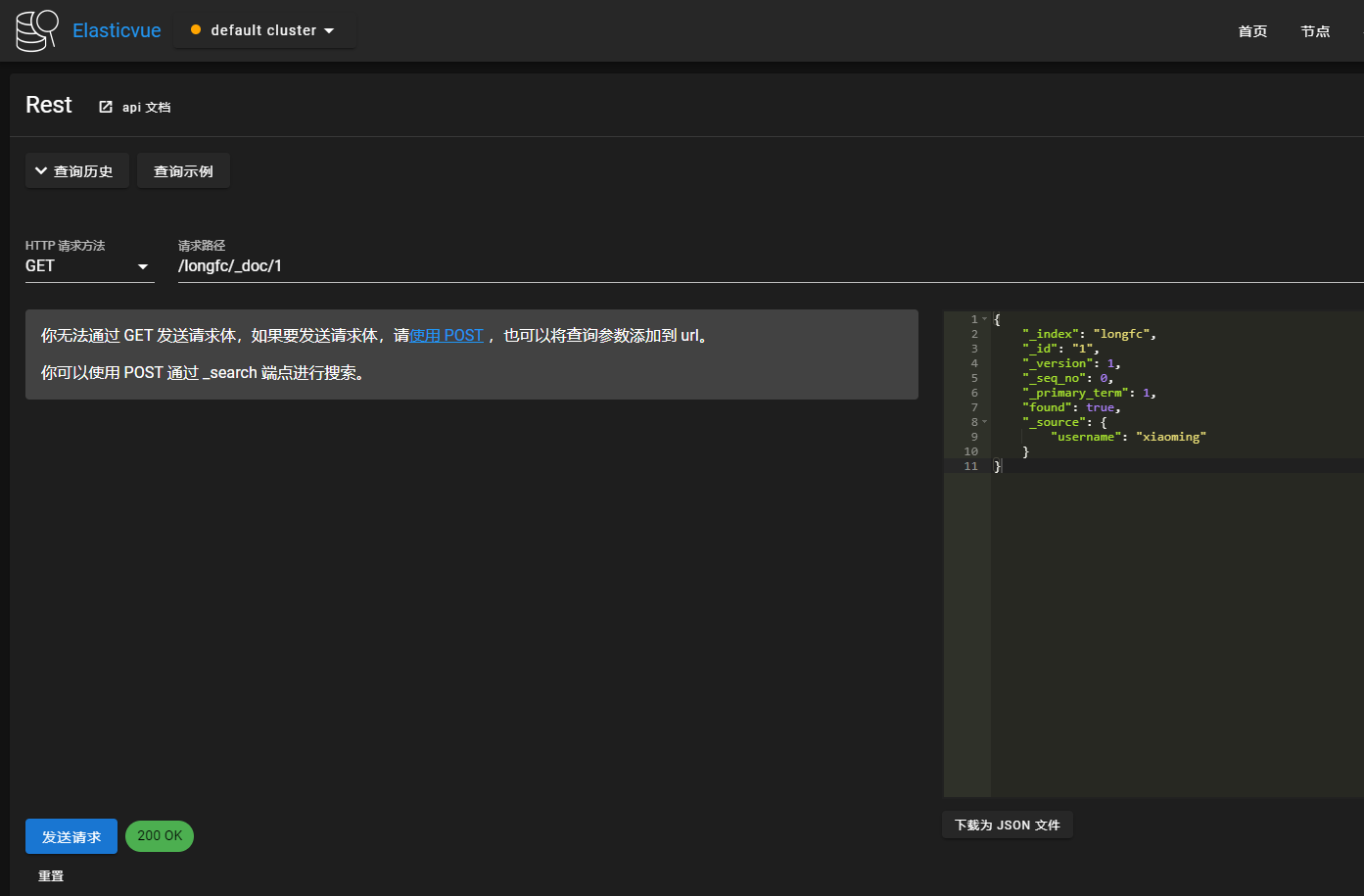Click the orange cluster status dot

point(196,30)
